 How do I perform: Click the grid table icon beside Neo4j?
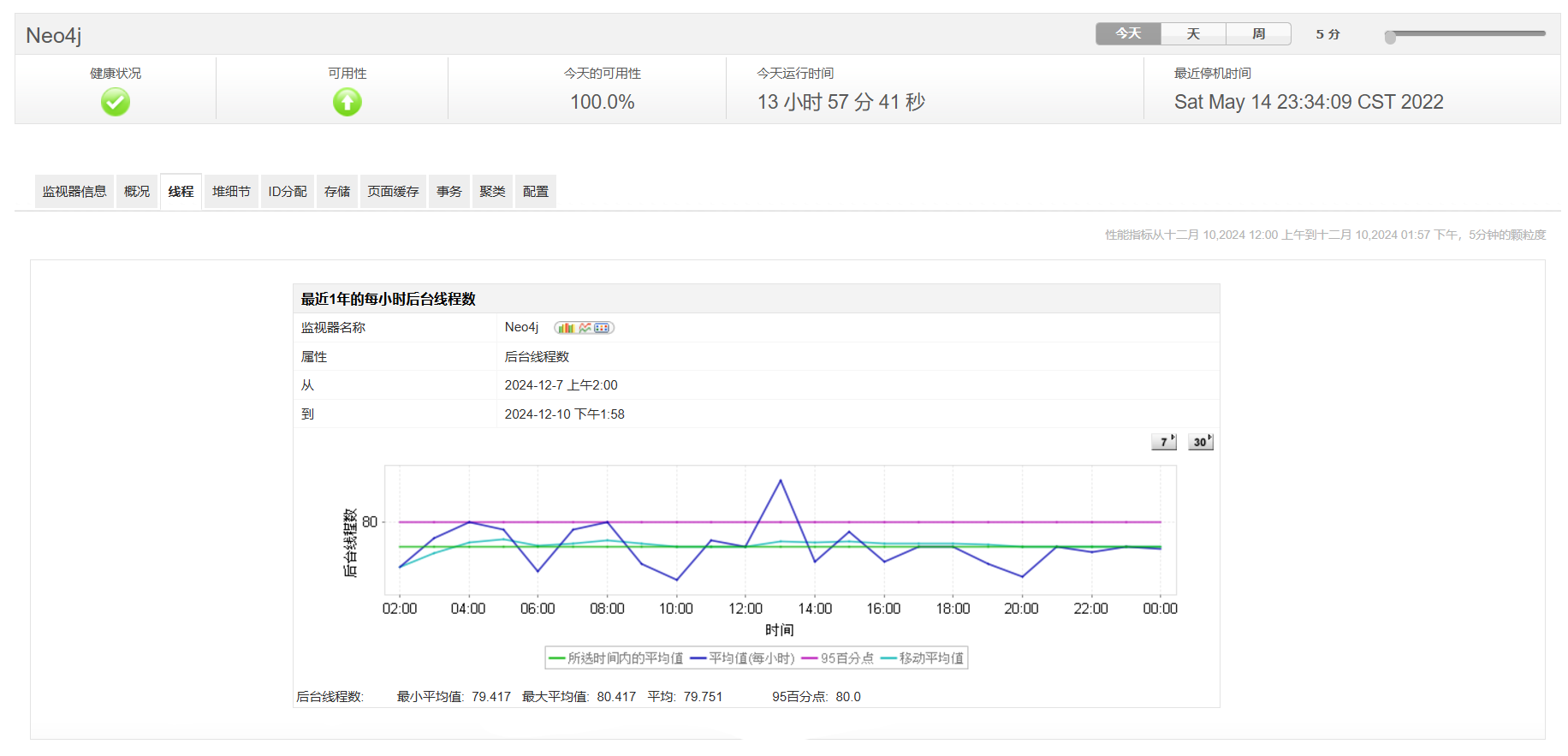click(x=603, y=328)
